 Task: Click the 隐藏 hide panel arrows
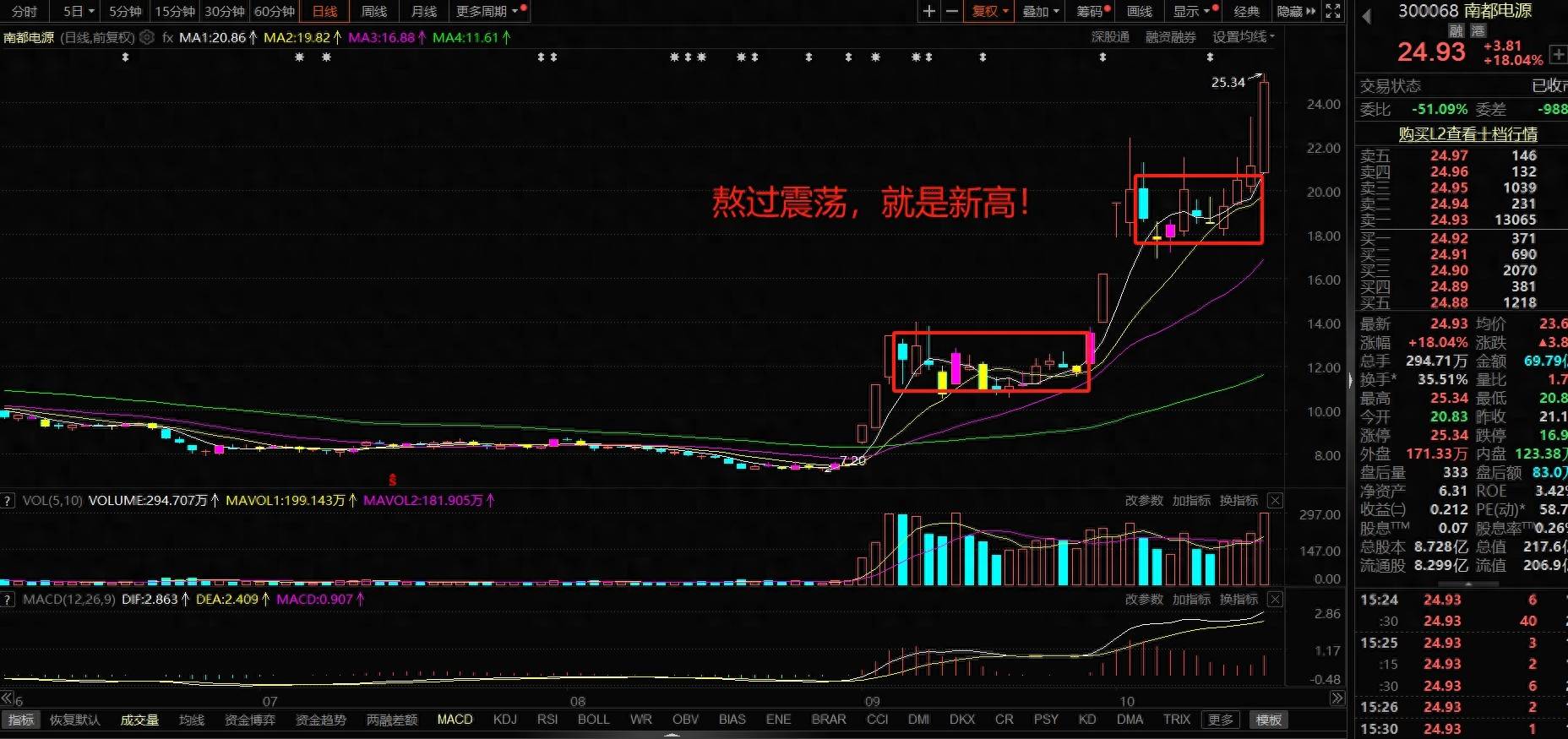pos(1296,11)
